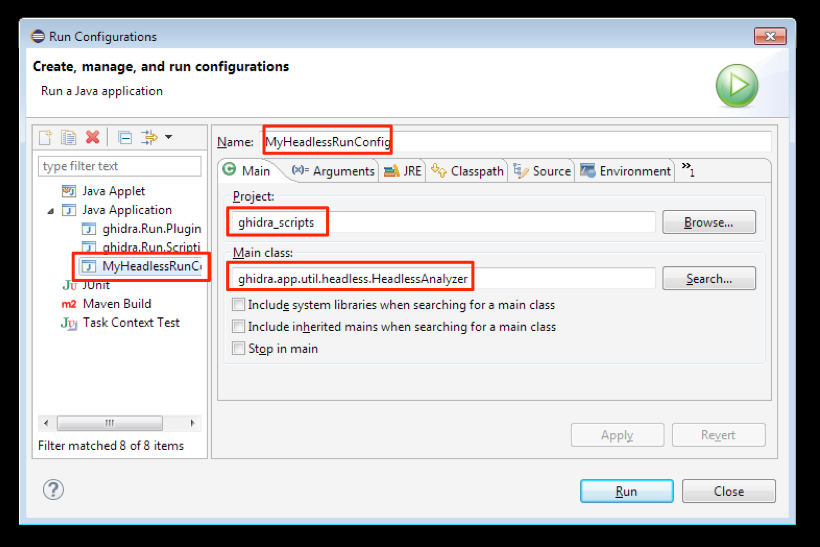820x547 pixels.
Task: Switch to the Arguments tab
Action: click(333, 171)
